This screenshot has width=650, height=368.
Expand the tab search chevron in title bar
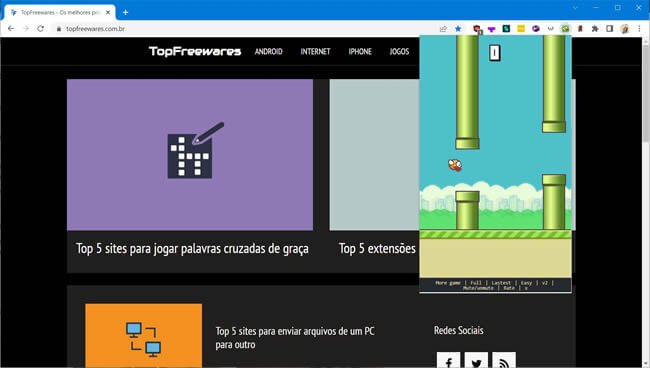tap(575, 8)
